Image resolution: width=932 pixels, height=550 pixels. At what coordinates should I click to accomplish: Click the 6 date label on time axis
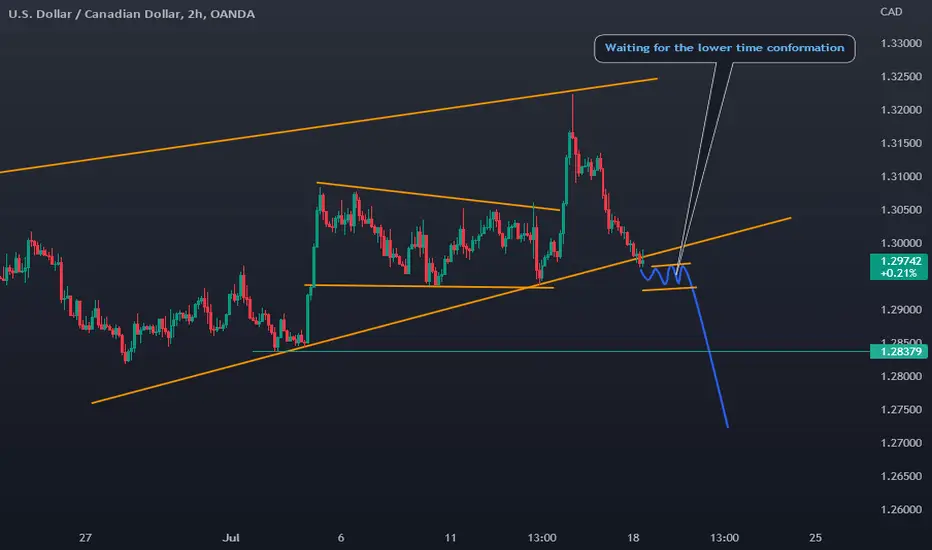[x=341, y=538]
